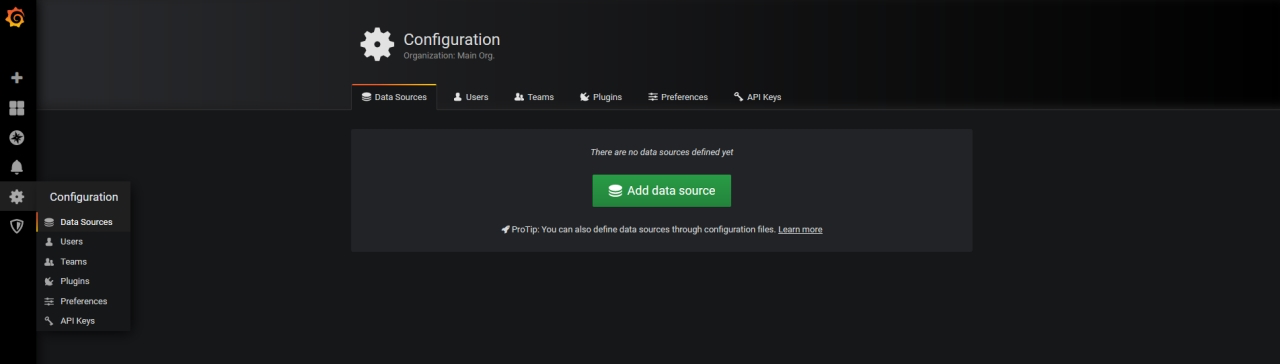Image resolution: width=1280 pixels, height=364 pixels.
Task: Select Users in the flyout menu
Action: [x=83, y=242]
